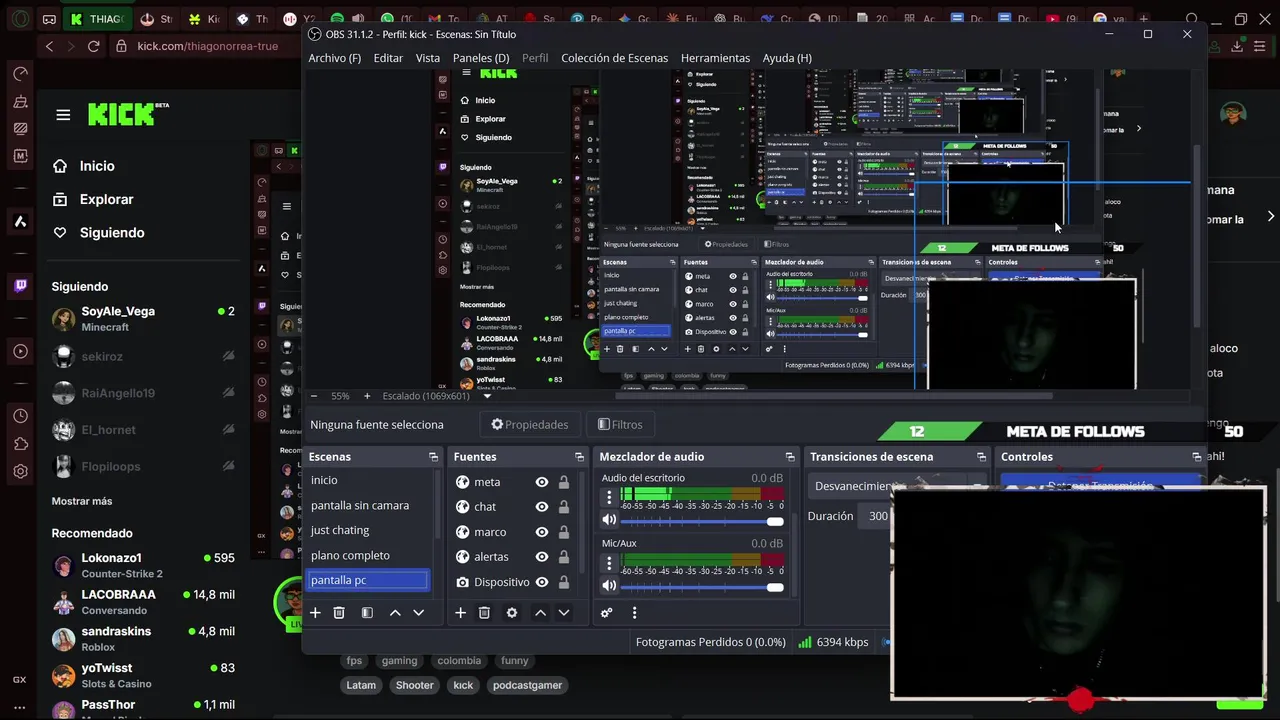
Task: Zoom in preview with plus button
Action: 367,396
